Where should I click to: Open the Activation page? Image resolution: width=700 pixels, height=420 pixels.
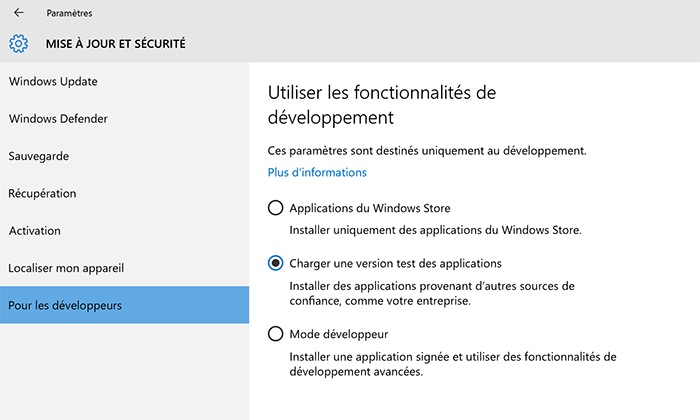coord(35,230)
